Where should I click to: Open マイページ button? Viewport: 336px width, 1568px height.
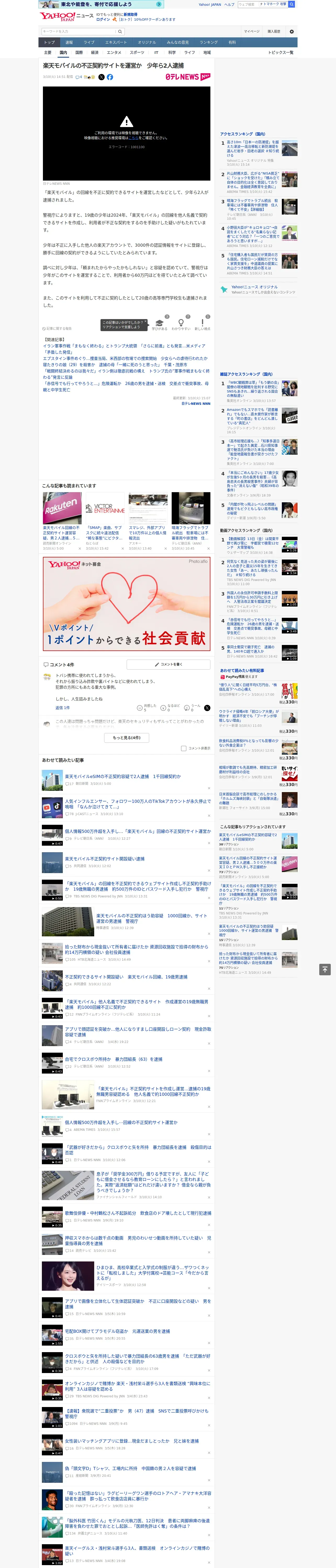tap(252, 32)
